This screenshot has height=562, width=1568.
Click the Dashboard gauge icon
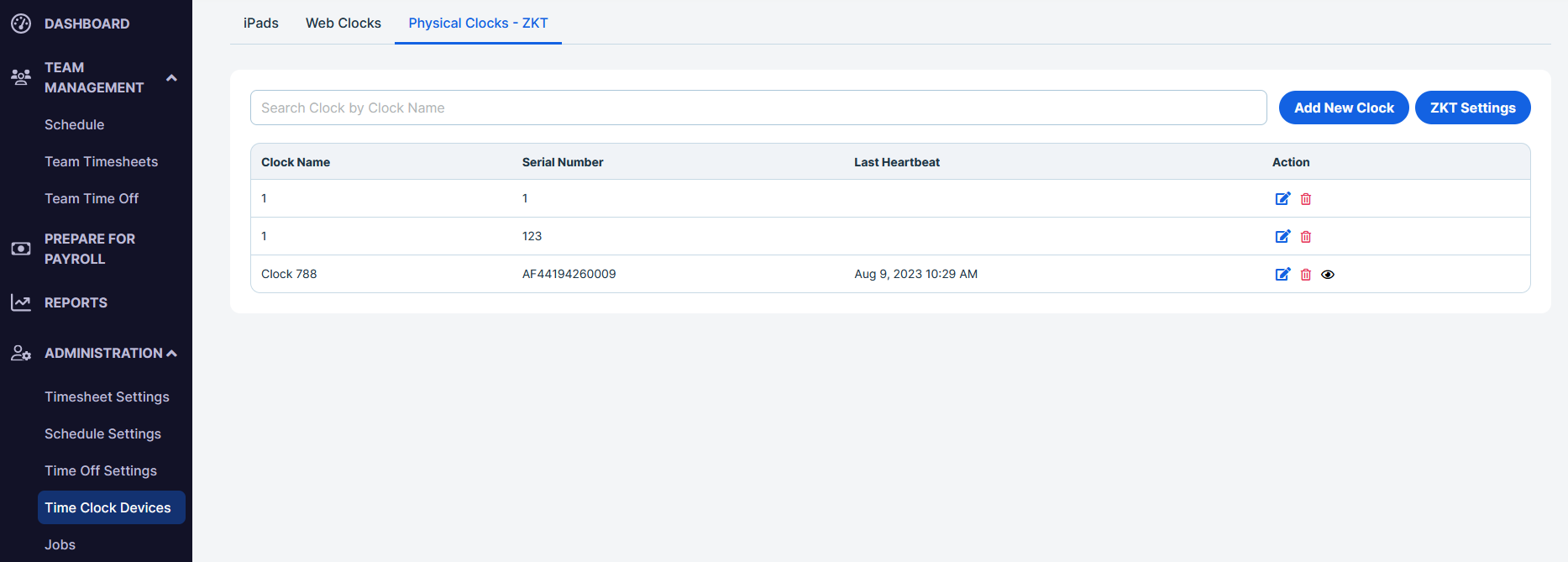tap(21, 24)
